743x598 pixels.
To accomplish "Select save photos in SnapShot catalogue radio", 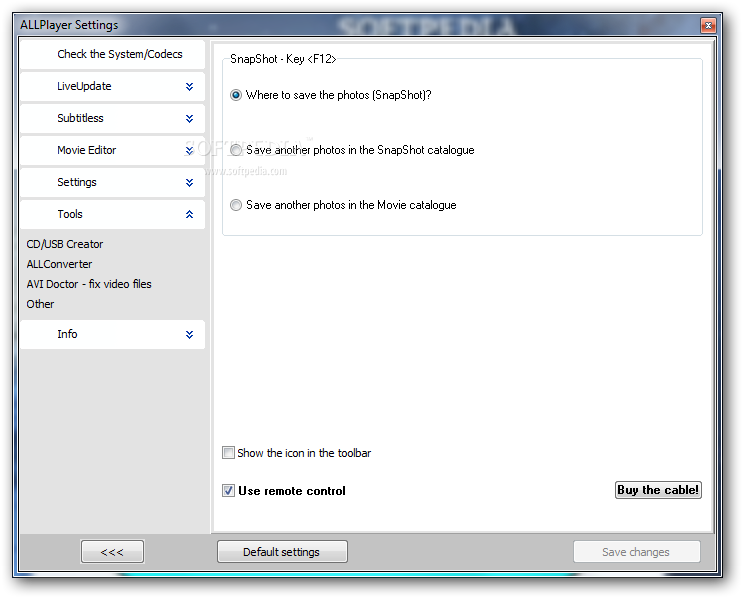I will 236,150.
